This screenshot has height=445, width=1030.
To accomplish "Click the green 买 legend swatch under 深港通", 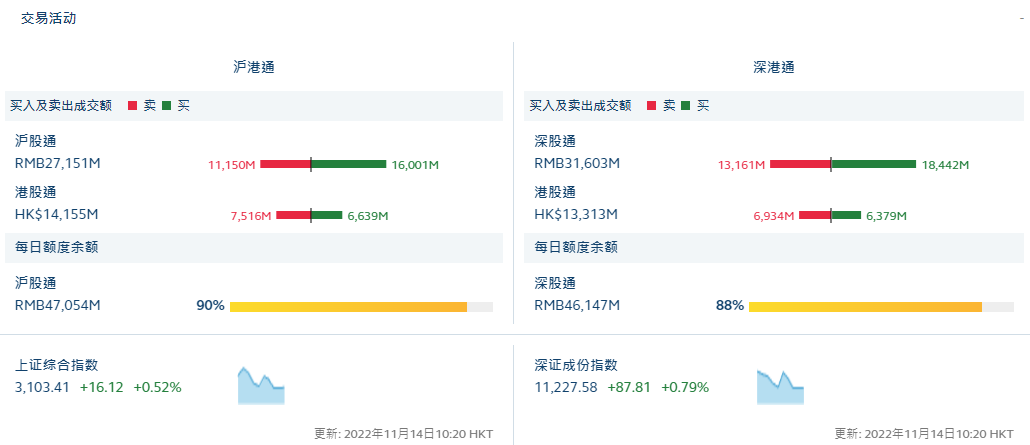I will coord(686,105).
